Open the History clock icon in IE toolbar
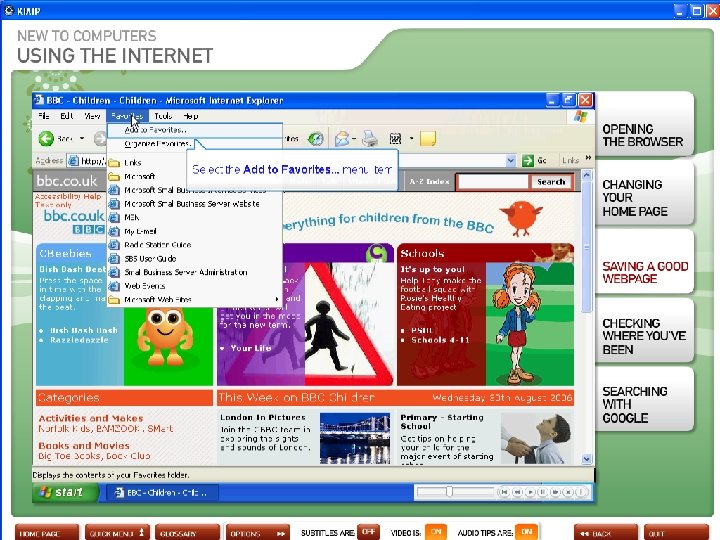This screenshot has width=720, height=540. point(315,138)
